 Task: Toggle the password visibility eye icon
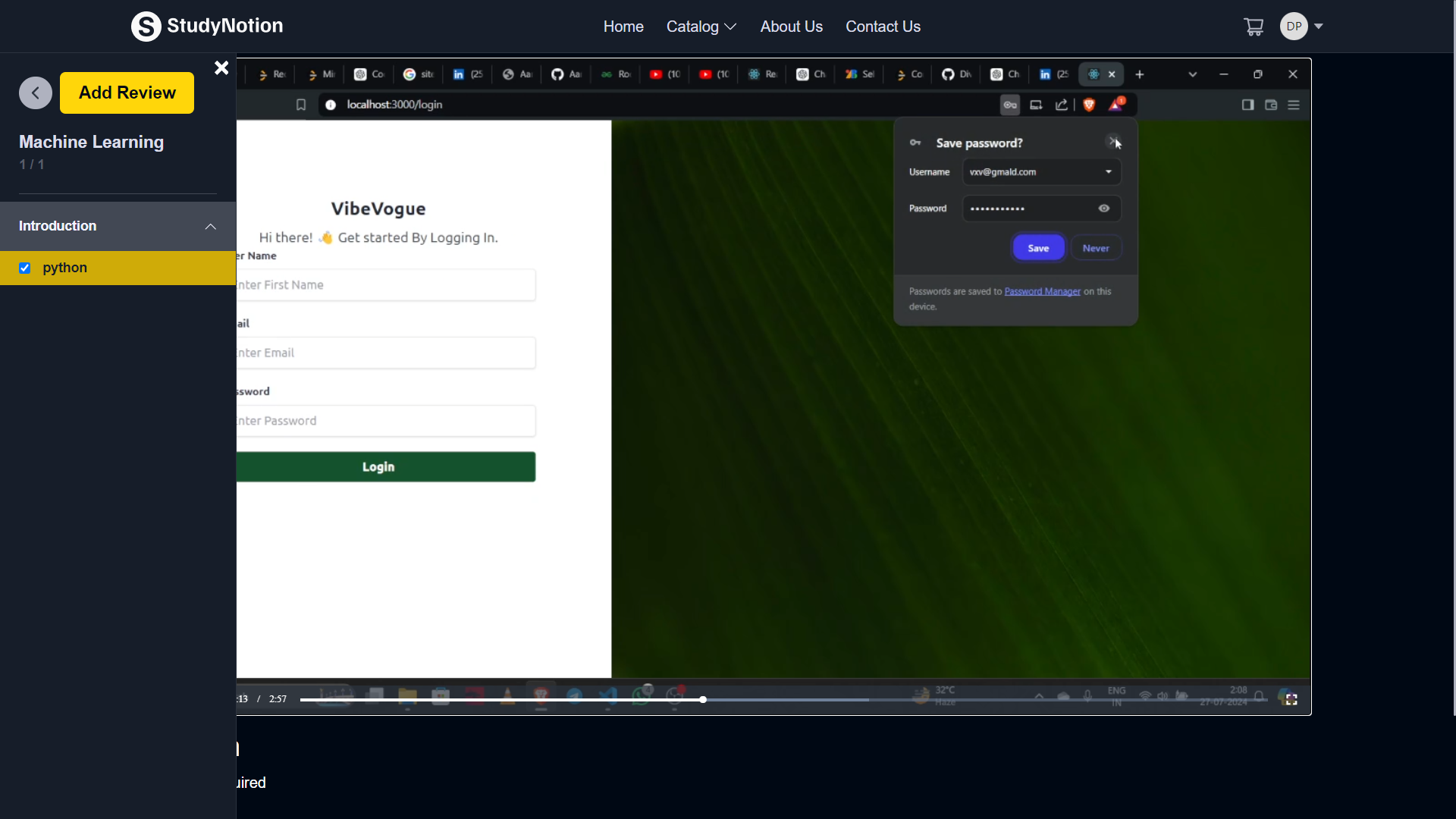1103,208
